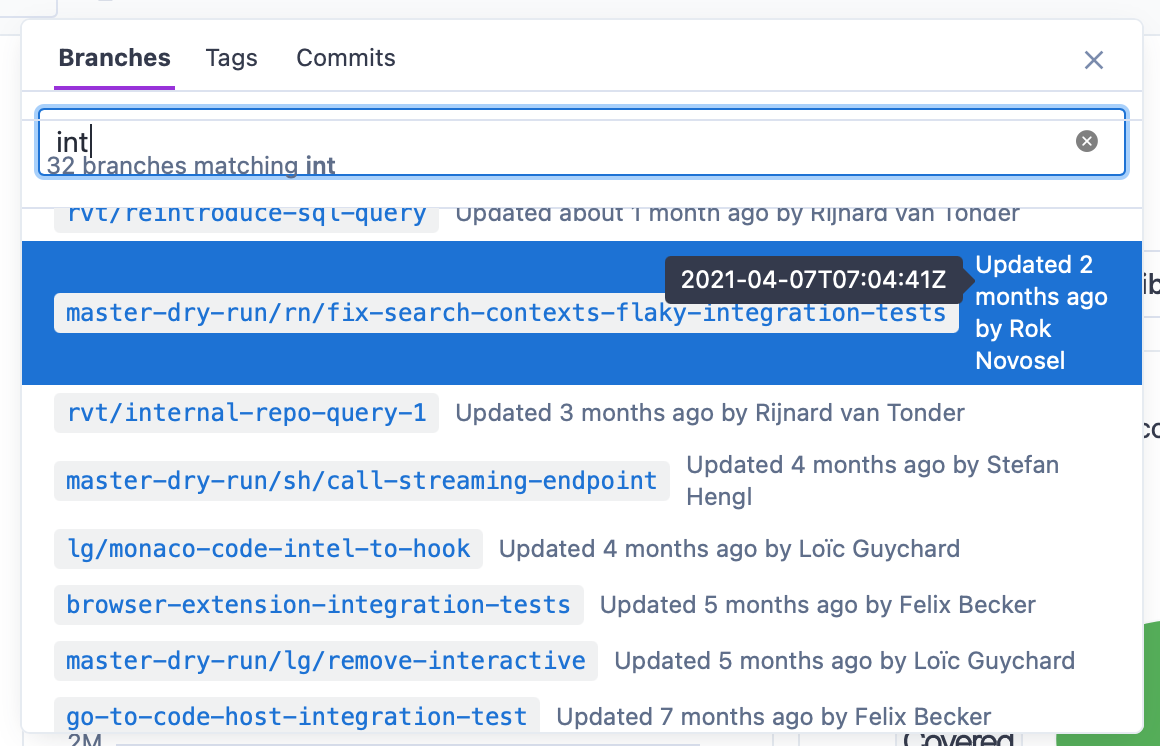1160x746 pixels.
Task: Click 'Updated 5 months ago by Loïc Guychard'
Action: (844, 661)
